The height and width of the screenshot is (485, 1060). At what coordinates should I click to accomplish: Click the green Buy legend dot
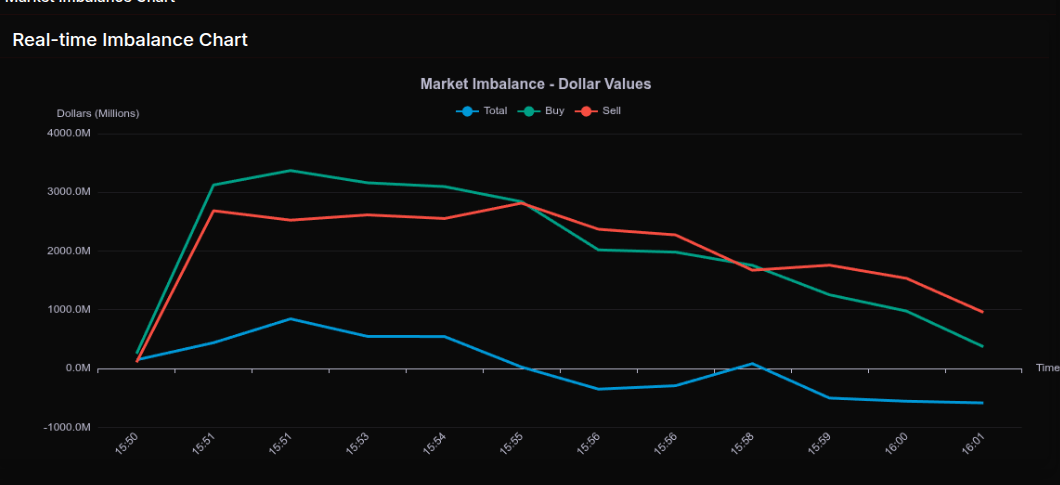[528, 111]
